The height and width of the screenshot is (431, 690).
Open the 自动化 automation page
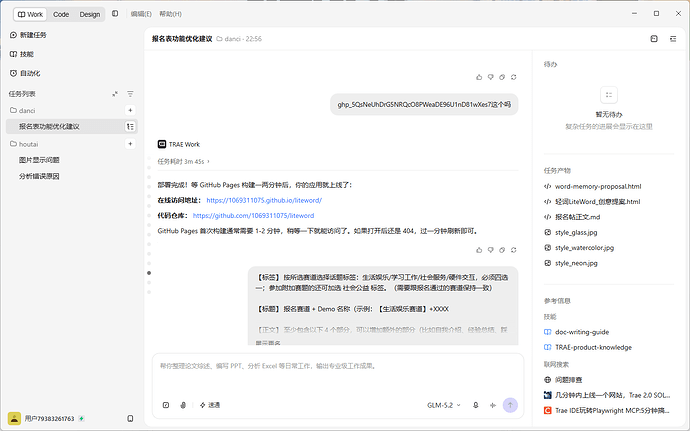point(25,73)
